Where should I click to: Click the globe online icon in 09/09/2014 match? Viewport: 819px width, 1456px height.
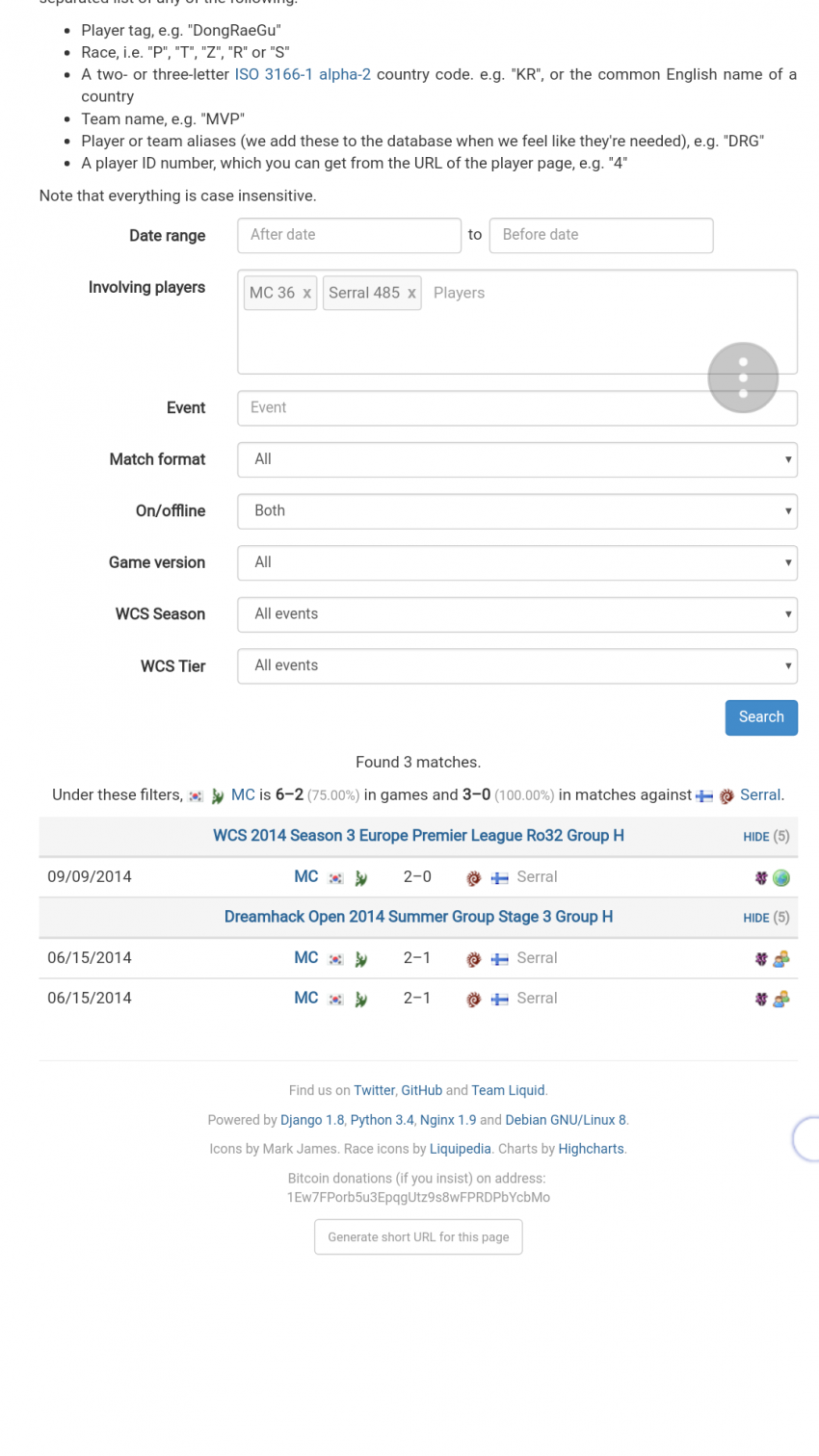781,878
